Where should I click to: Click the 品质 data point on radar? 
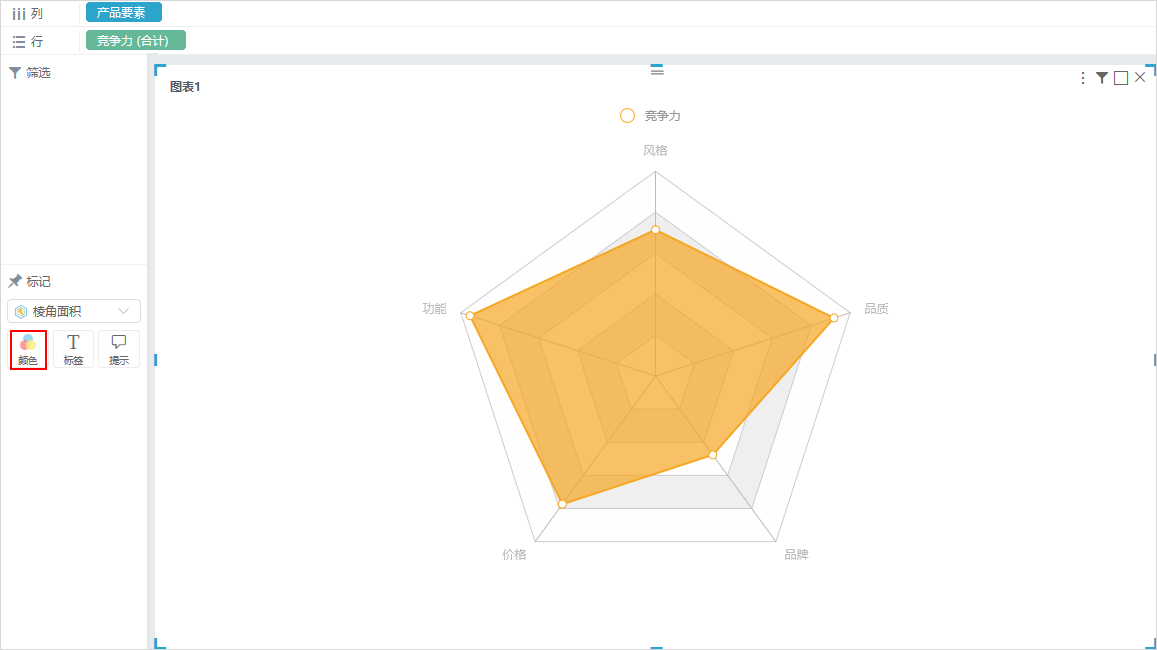(834, 318)
